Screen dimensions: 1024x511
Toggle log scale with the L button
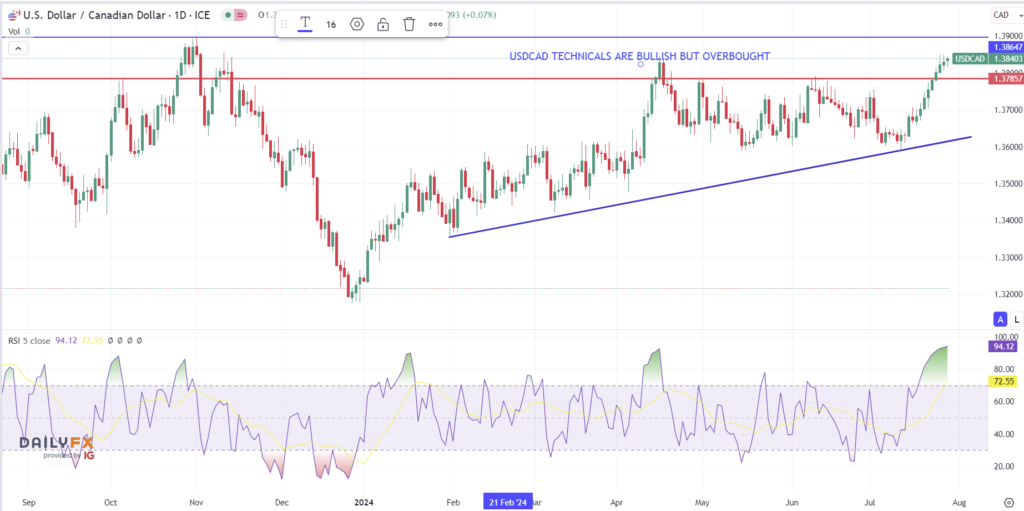pos(1015,318)
